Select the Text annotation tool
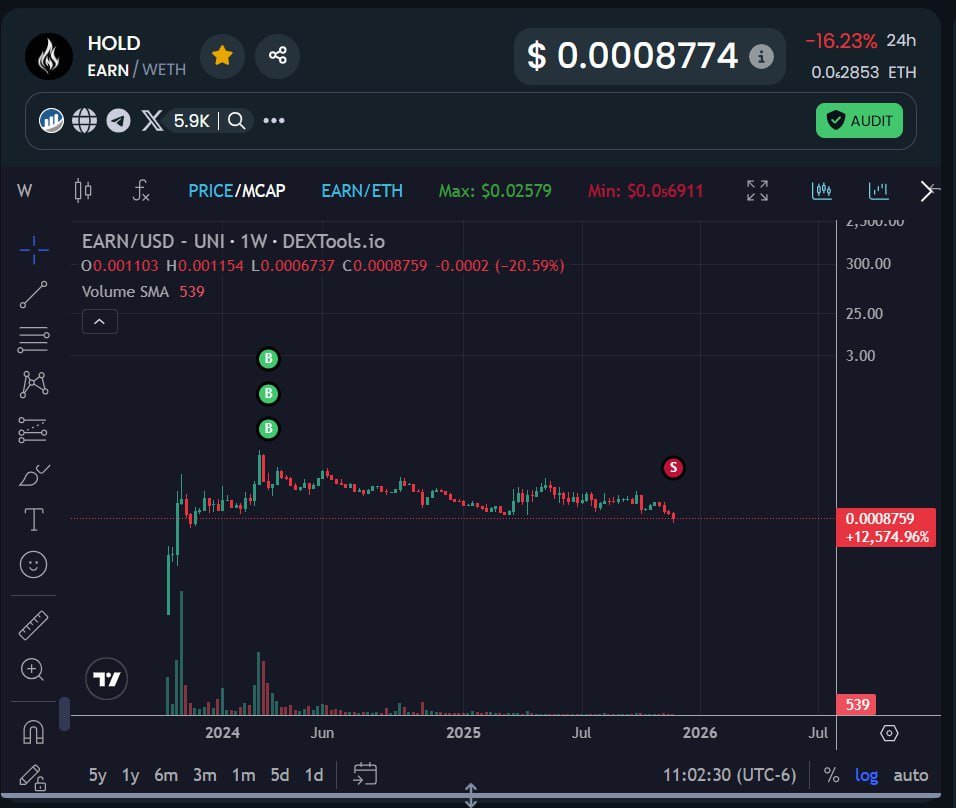This screenshot has height=808, width=956. coord(34,520)
